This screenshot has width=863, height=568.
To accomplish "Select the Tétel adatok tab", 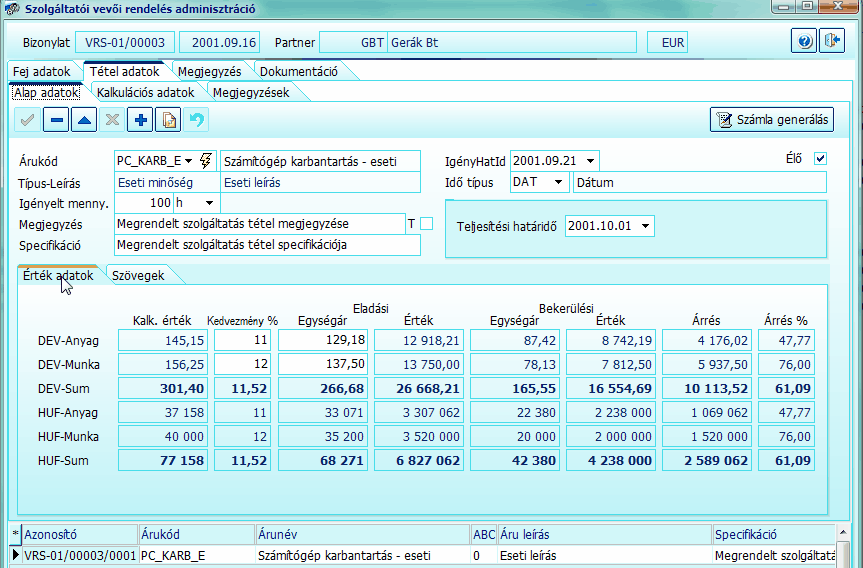I will pyautogui.click(x=124, y=72).
